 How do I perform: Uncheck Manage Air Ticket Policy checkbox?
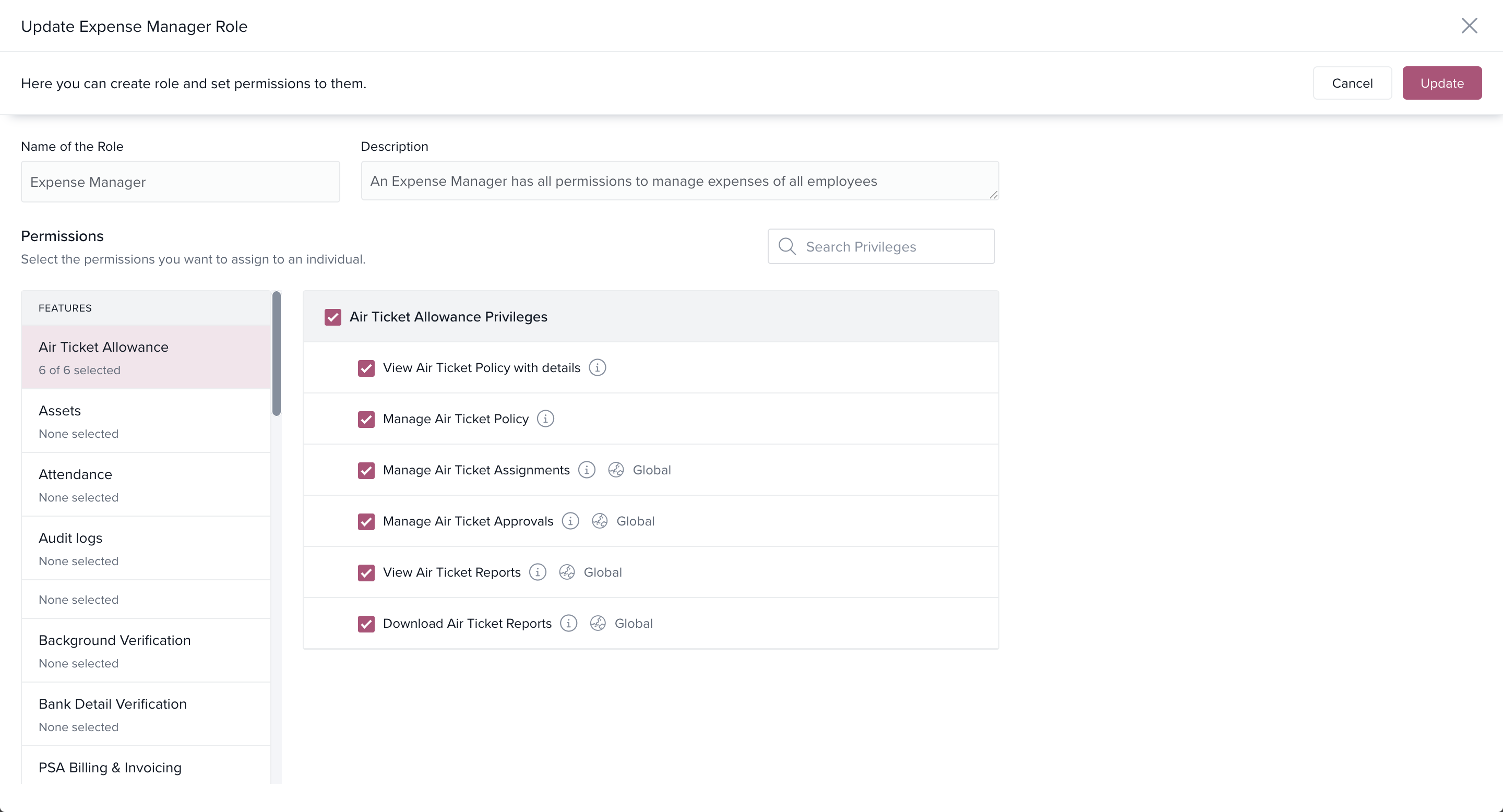point(366,419)
